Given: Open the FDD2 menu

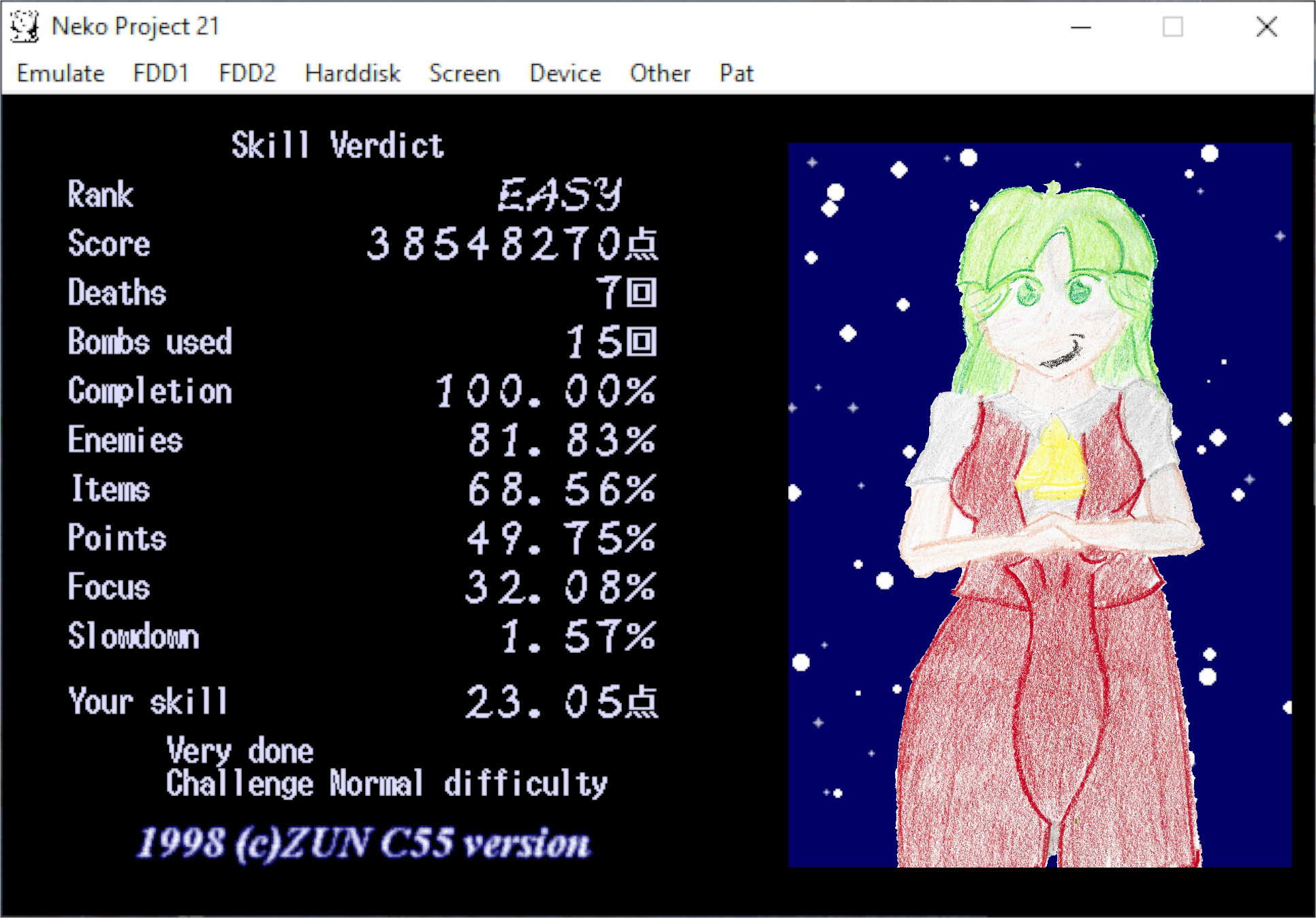Looking at the screenshot, I should point(247,73).
